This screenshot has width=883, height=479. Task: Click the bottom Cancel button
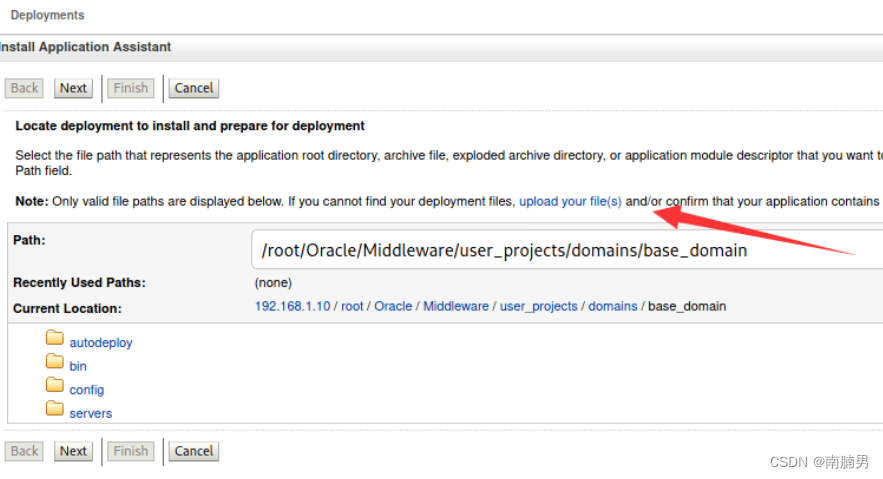194,451
